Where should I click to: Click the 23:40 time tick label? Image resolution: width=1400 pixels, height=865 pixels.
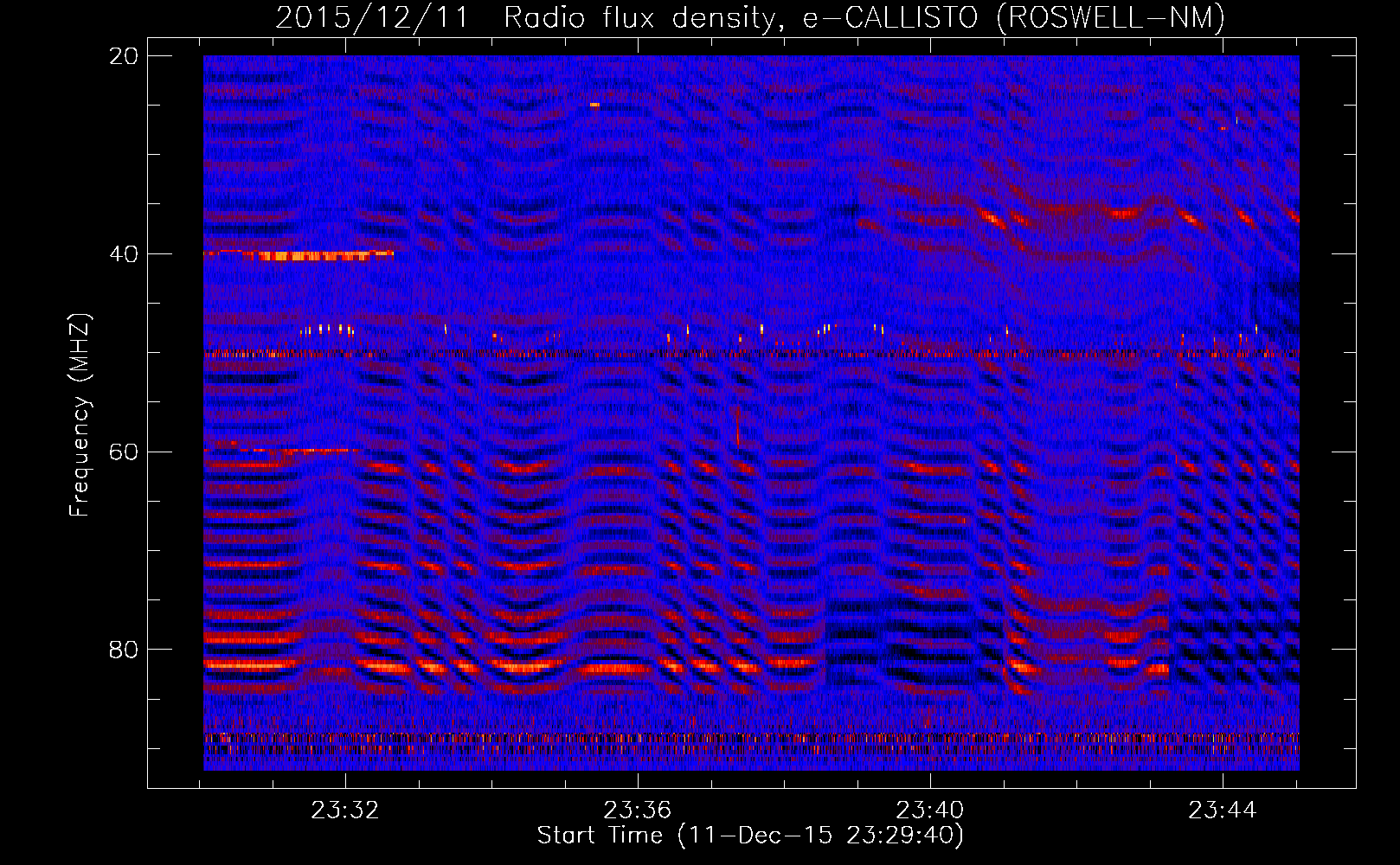pos(930,811)
